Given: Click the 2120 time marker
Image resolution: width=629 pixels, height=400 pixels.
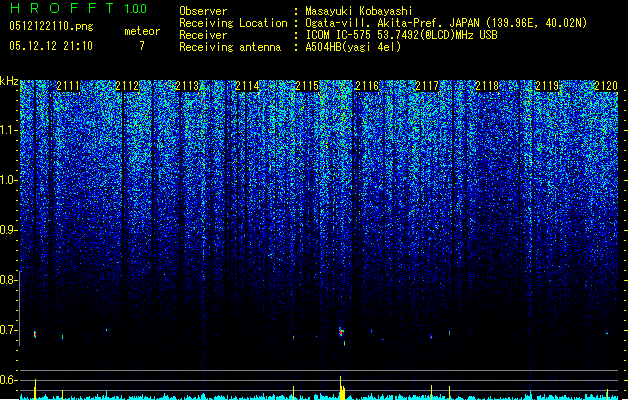Looking at the screenshot, I should tap(606, 86).
